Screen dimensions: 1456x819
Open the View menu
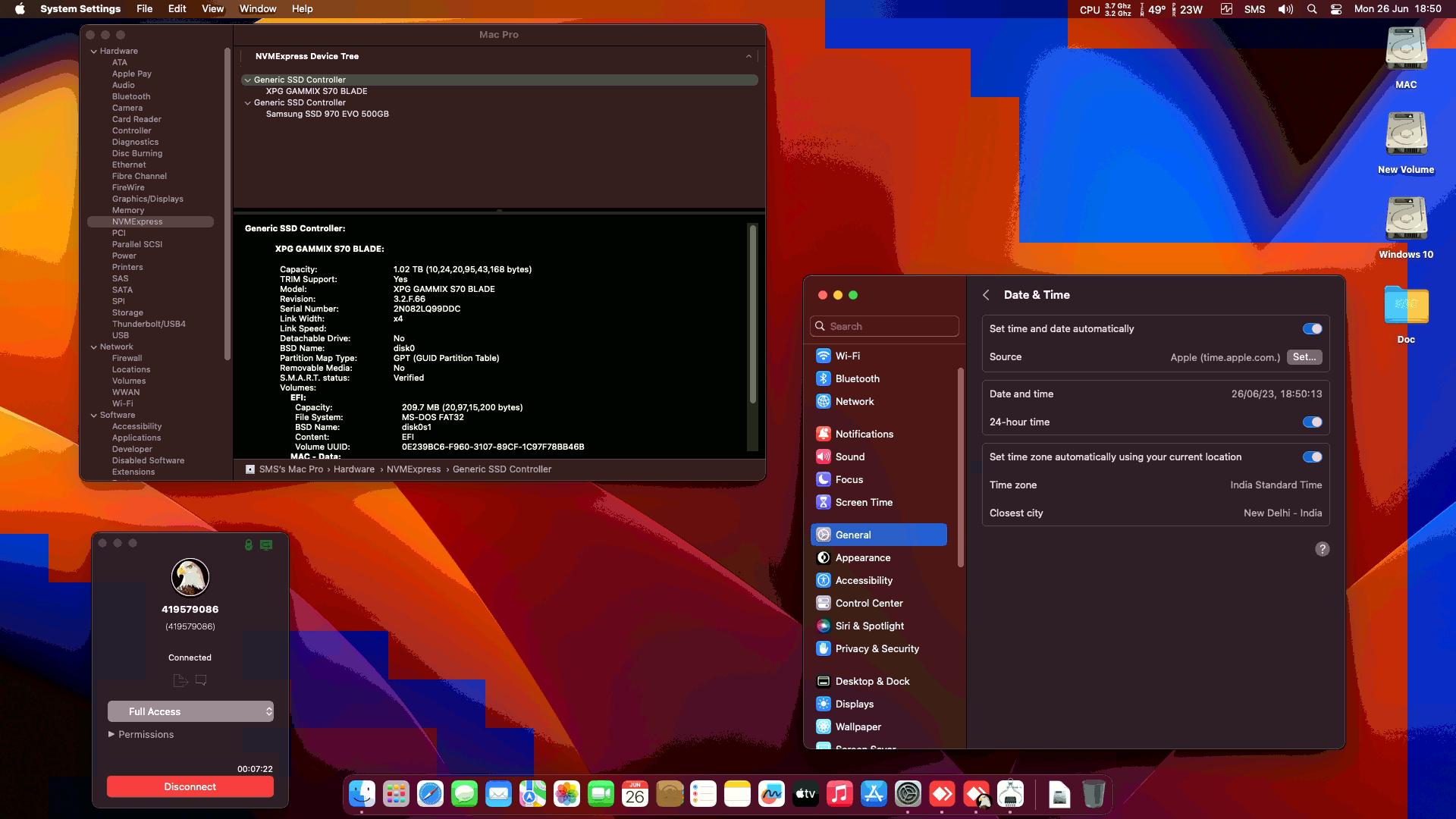(212, 9)
